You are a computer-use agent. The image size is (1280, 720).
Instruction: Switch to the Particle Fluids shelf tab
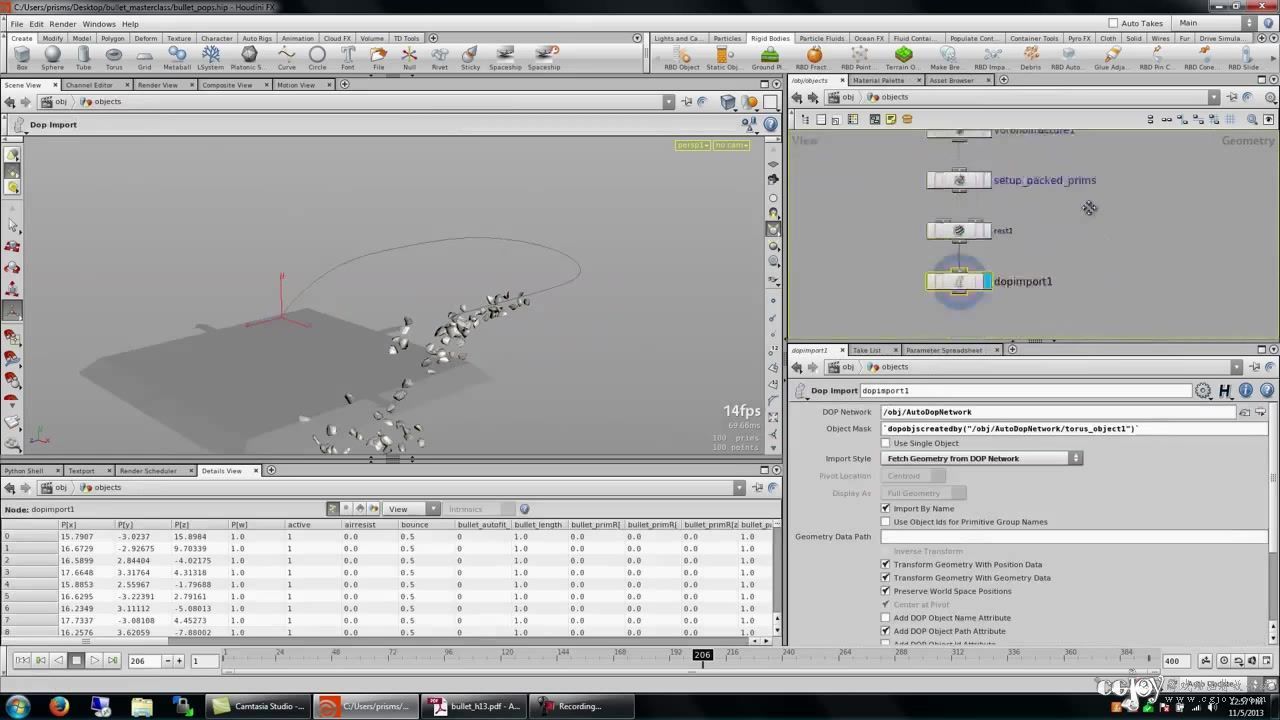click(x=821, y=39)
